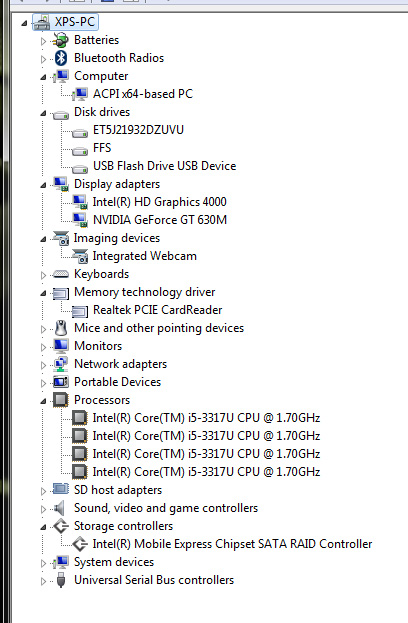Click the Sound, video and game controllers speaker icon

pyautogui.click(x=60, y=508)
